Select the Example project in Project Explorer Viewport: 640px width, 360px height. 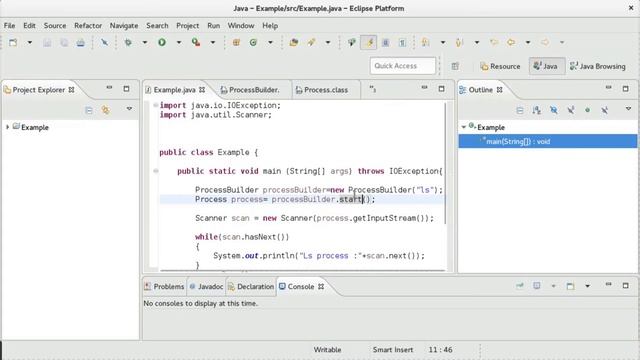point(35,127)
